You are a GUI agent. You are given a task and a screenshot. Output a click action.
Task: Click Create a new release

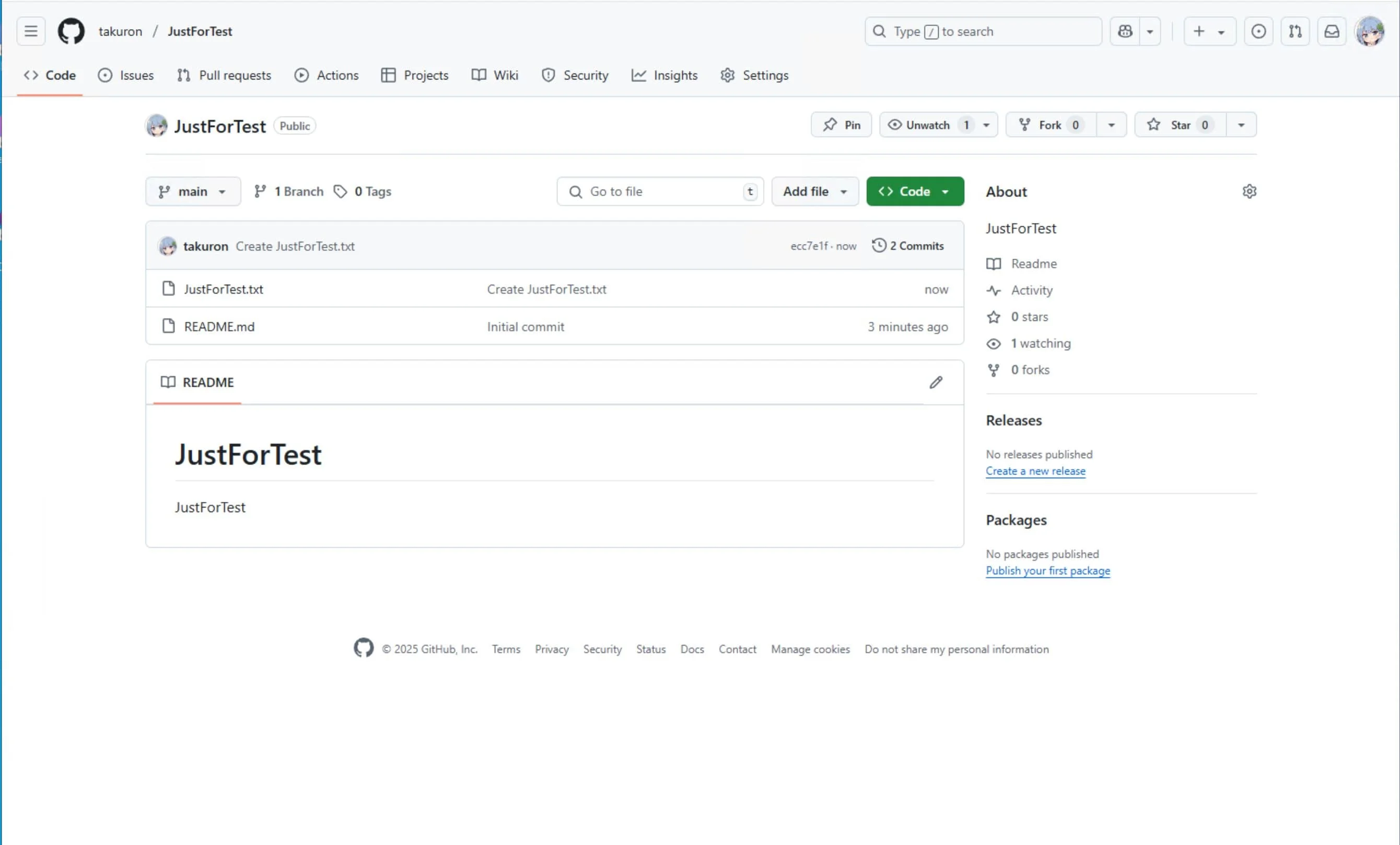(x=1035, y=471)
